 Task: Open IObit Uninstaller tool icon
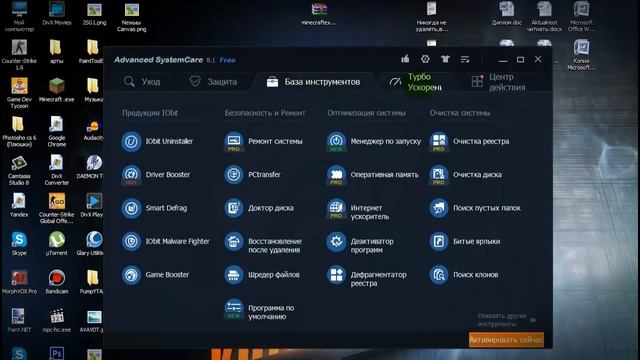pyautogui.click(x=131, y=142)
